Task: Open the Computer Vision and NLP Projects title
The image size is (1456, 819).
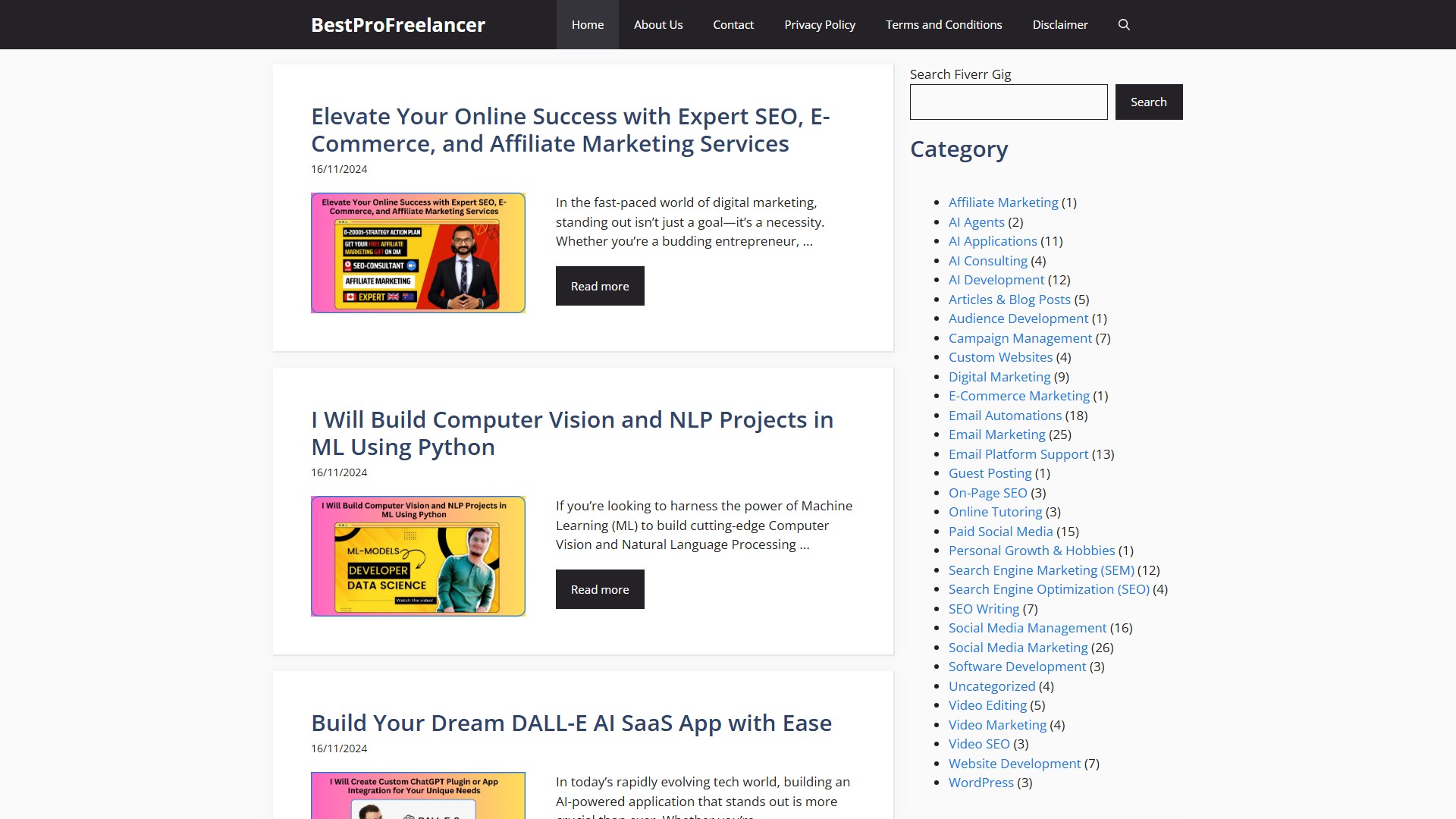Action: [x=572, y=433]
